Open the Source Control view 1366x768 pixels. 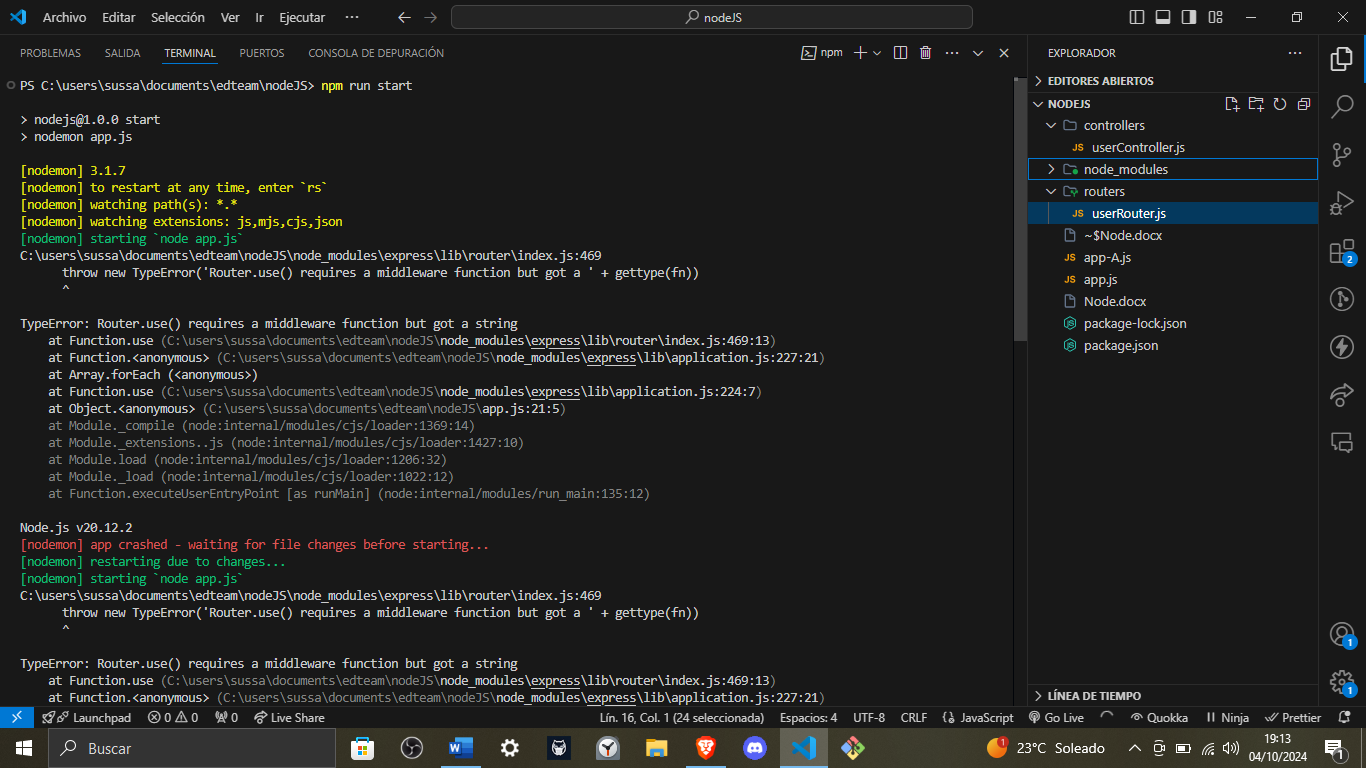[x=1342, y=155]
